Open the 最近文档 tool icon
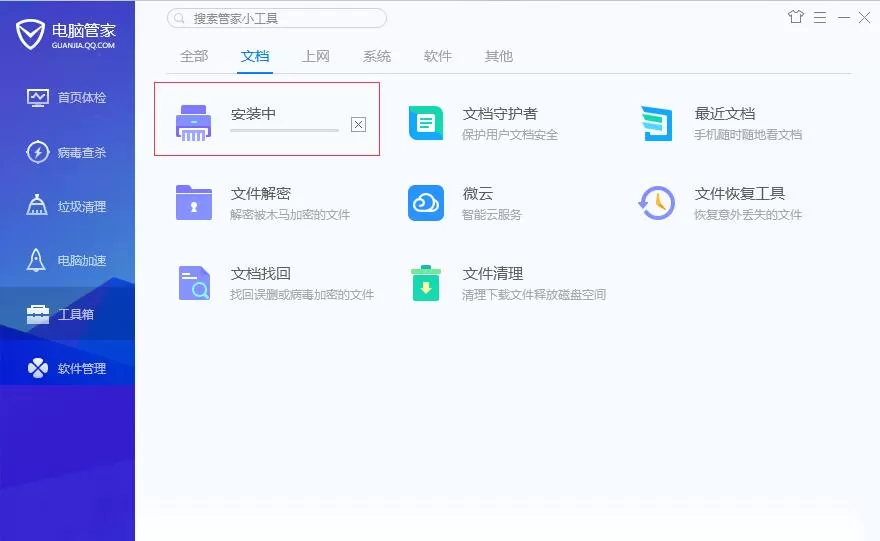The height and width of the screenshot is (541, 880). [x=657, y=123]
